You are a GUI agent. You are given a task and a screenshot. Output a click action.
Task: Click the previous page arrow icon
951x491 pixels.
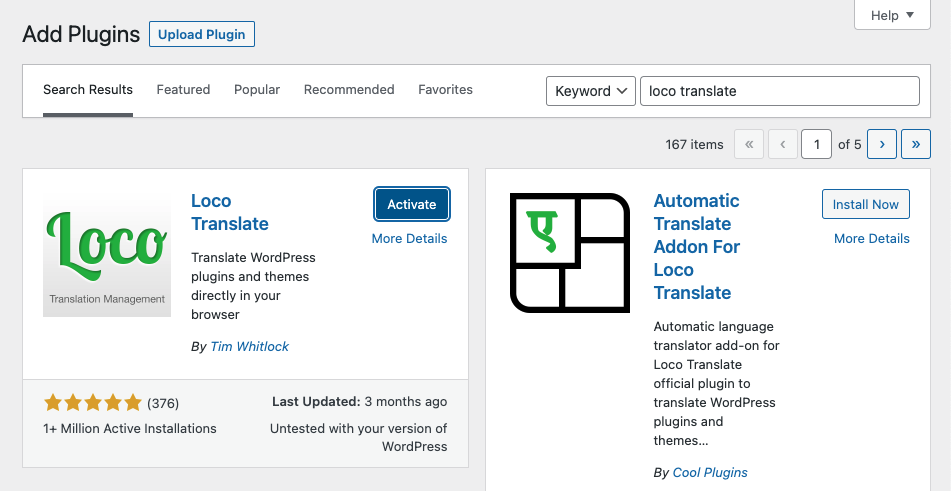[x=783, y=144]
